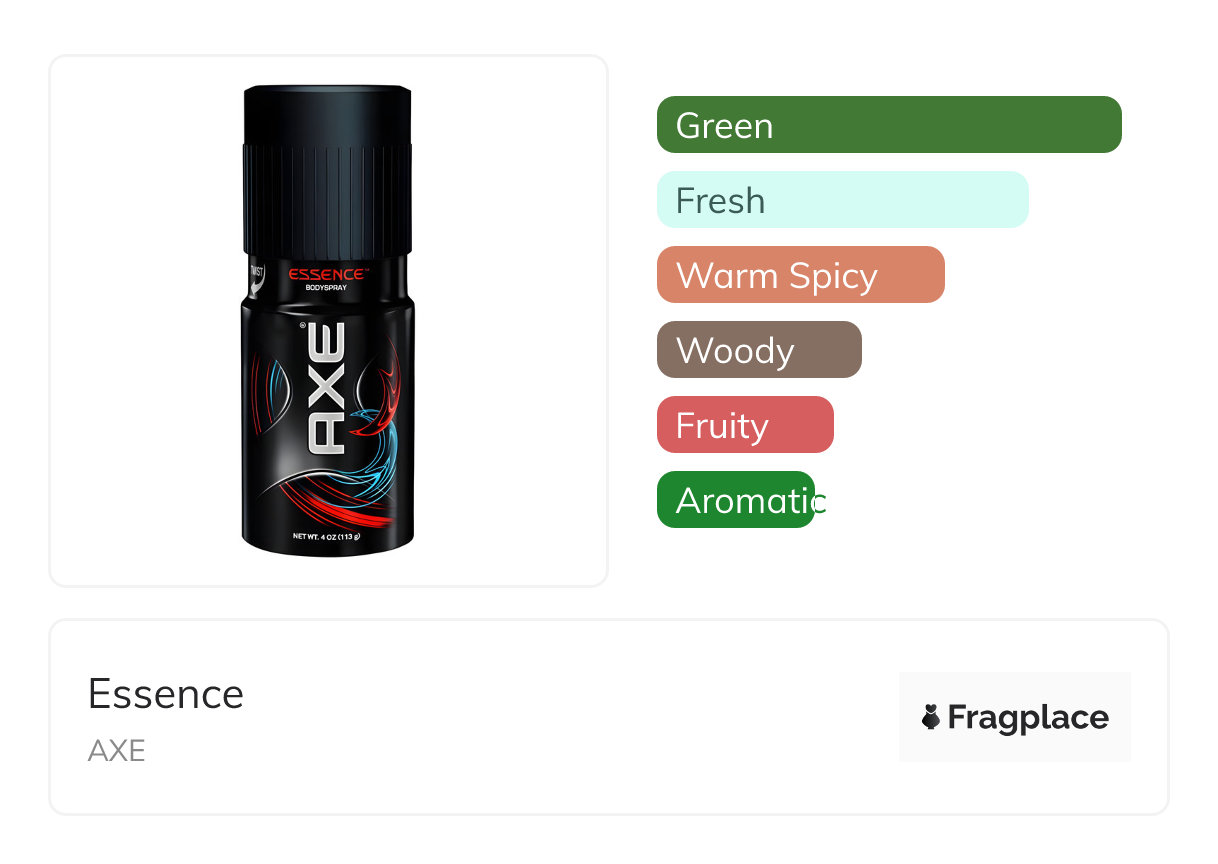Open the AXE brand name link
The width and height of the screenshot is (1218, 864).
117,751
